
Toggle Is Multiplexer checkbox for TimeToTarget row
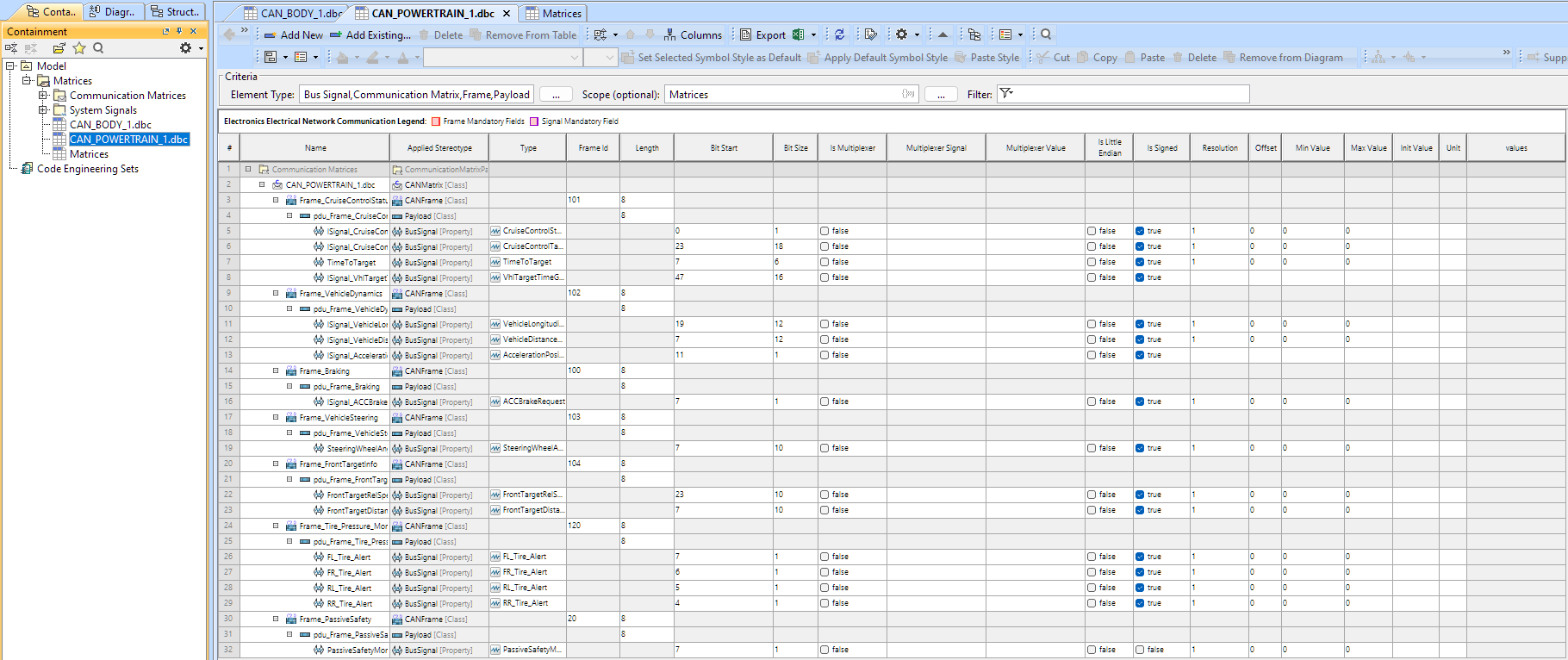(x=824, y=262)
